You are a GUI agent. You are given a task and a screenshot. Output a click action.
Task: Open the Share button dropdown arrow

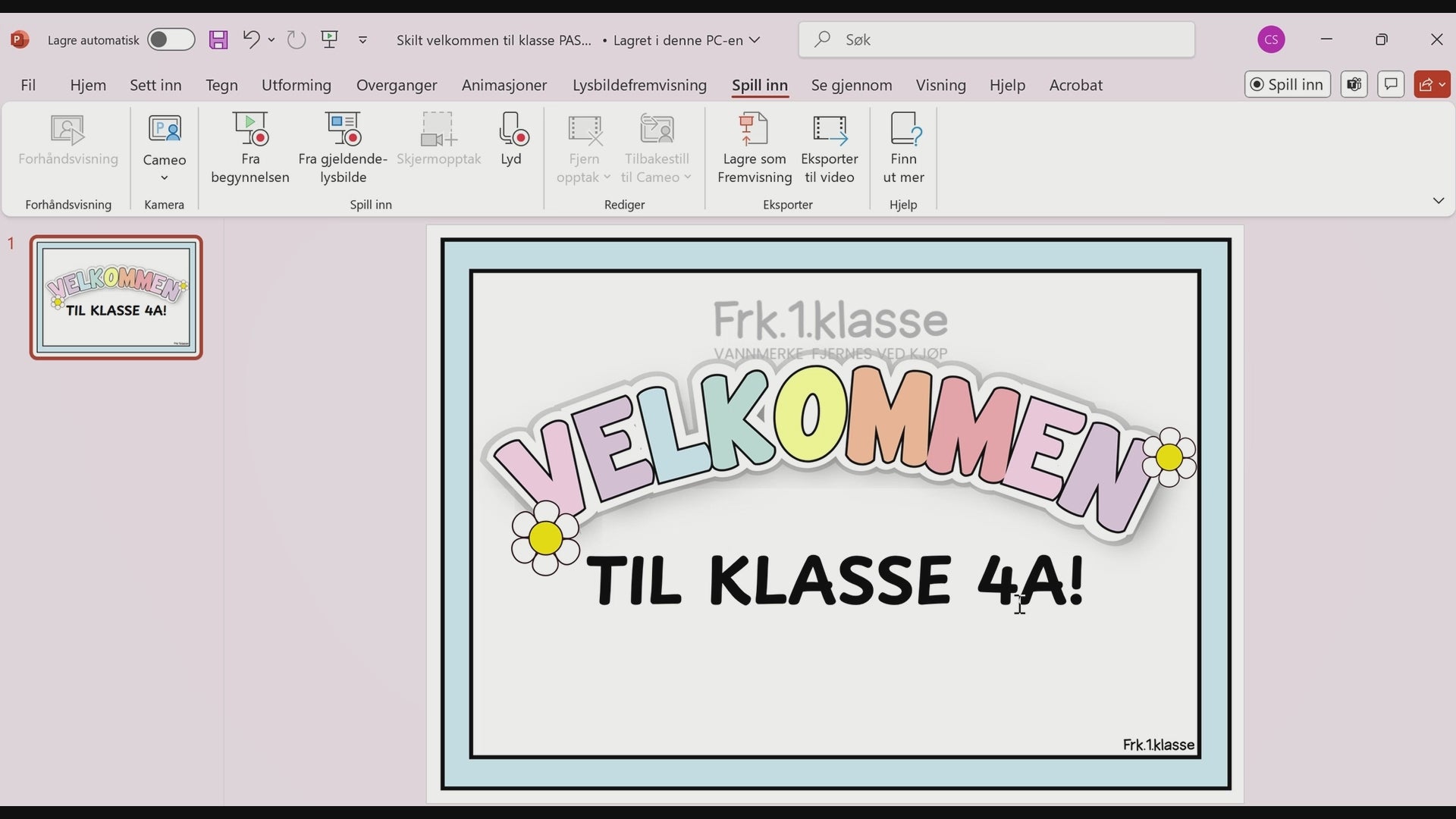(x=1443, y=84)
